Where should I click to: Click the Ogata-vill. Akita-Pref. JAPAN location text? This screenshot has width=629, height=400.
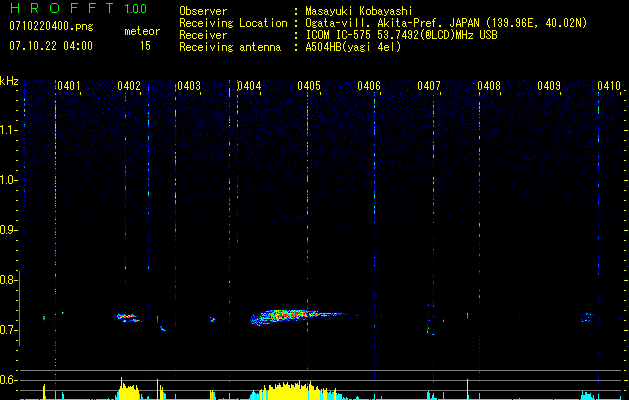pos(446,23)
